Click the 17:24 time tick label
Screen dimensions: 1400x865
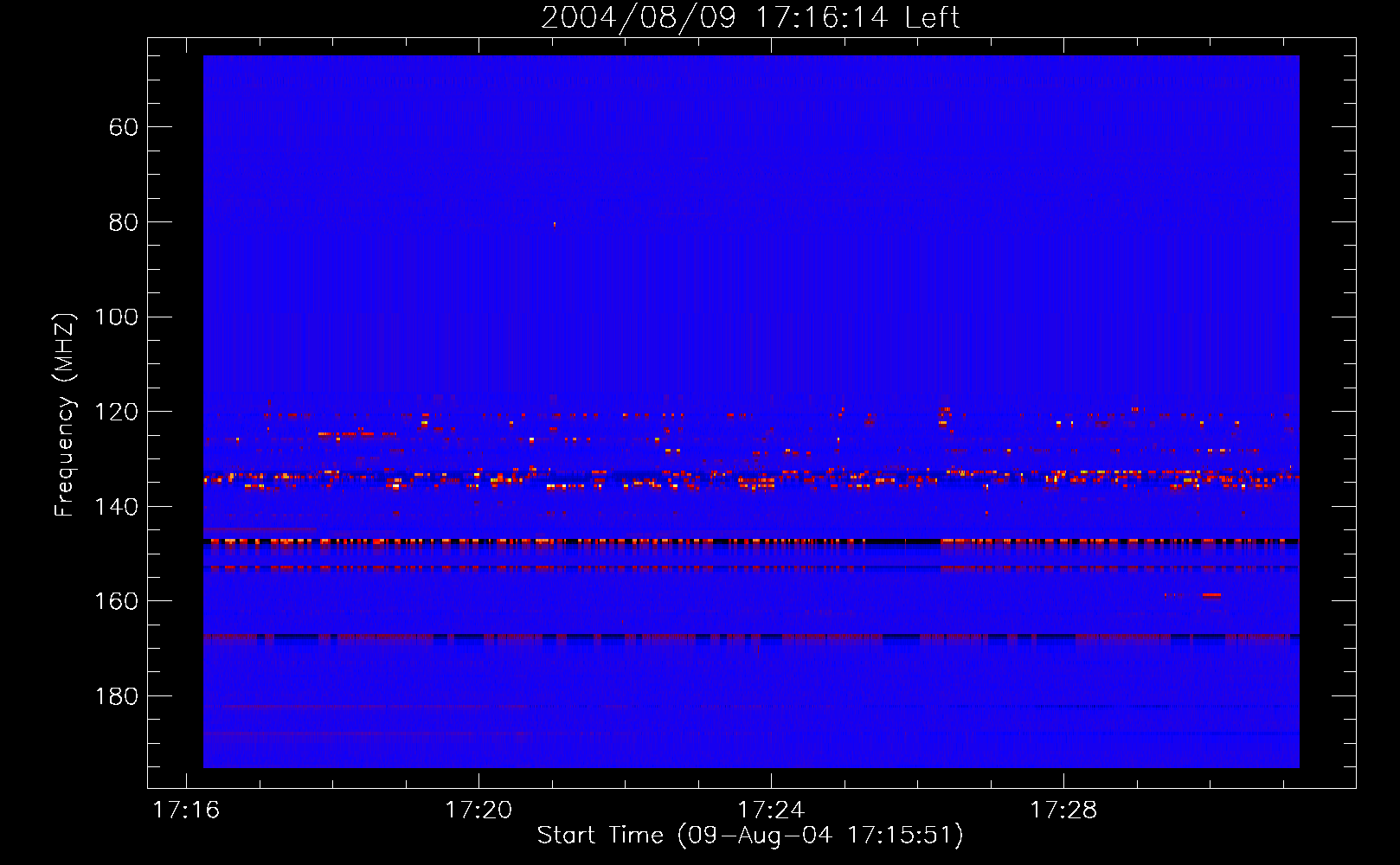[x=771, y=811]
